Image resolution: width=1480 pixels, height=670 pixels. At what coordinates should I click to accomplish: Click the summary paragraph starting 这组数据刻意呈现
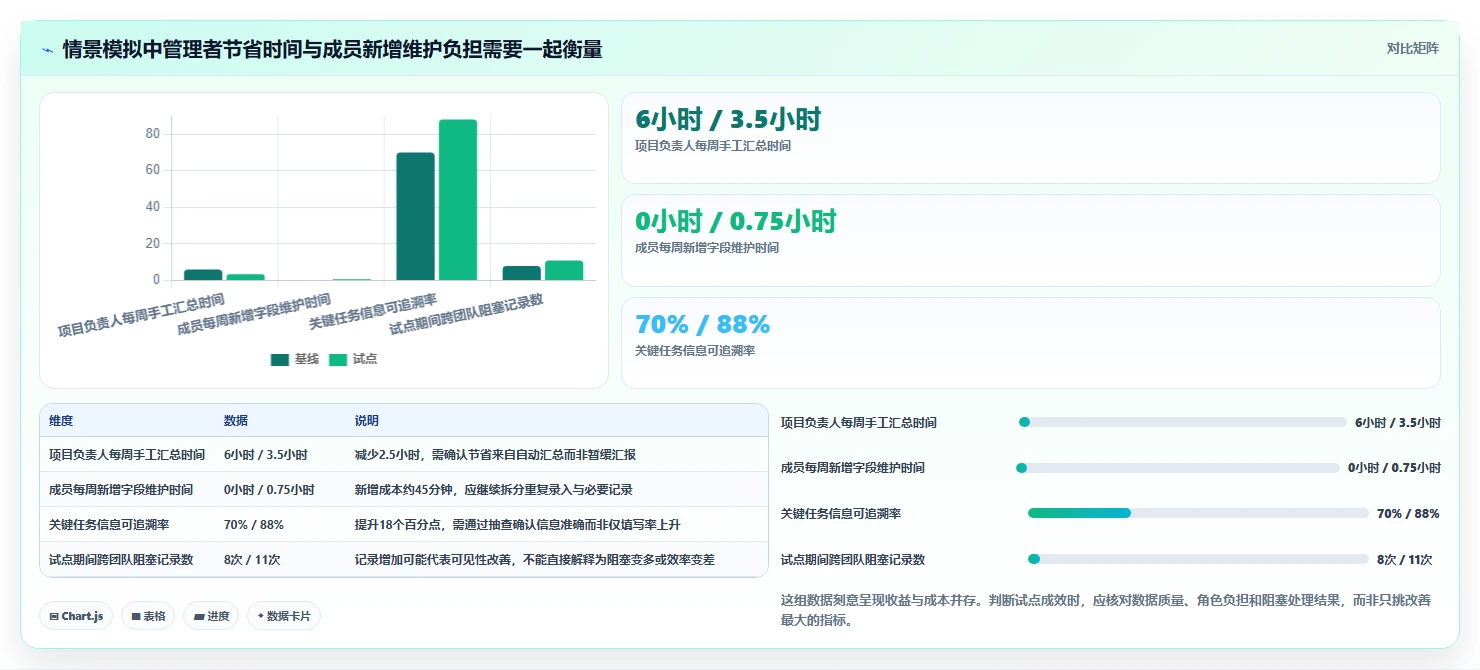pyautogui.click(x=1105, y=610)
